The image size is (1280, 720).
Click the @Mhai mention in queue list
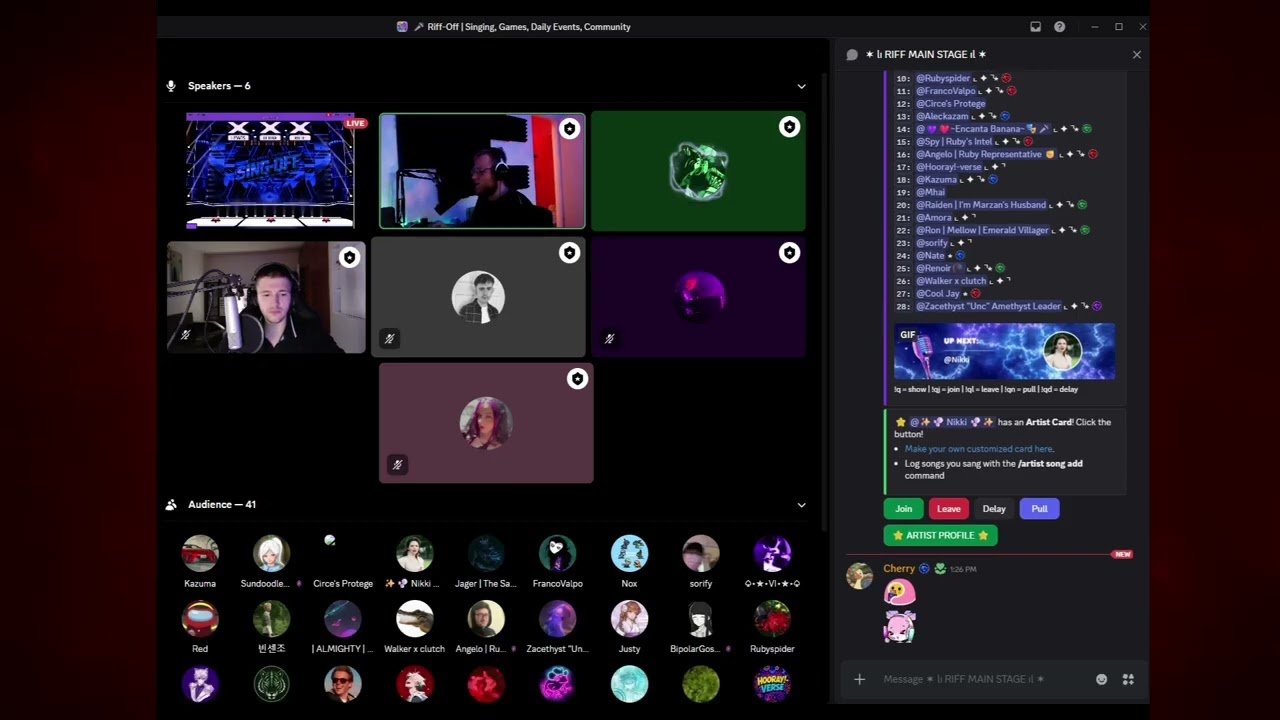930,192
